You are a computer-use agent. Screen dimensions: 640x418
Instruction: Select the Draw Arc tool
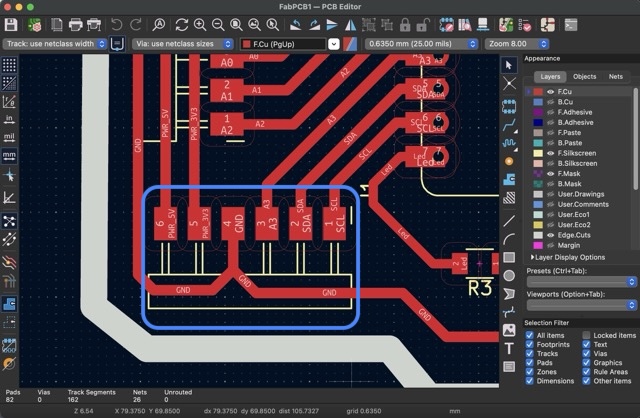click(509, 239)
